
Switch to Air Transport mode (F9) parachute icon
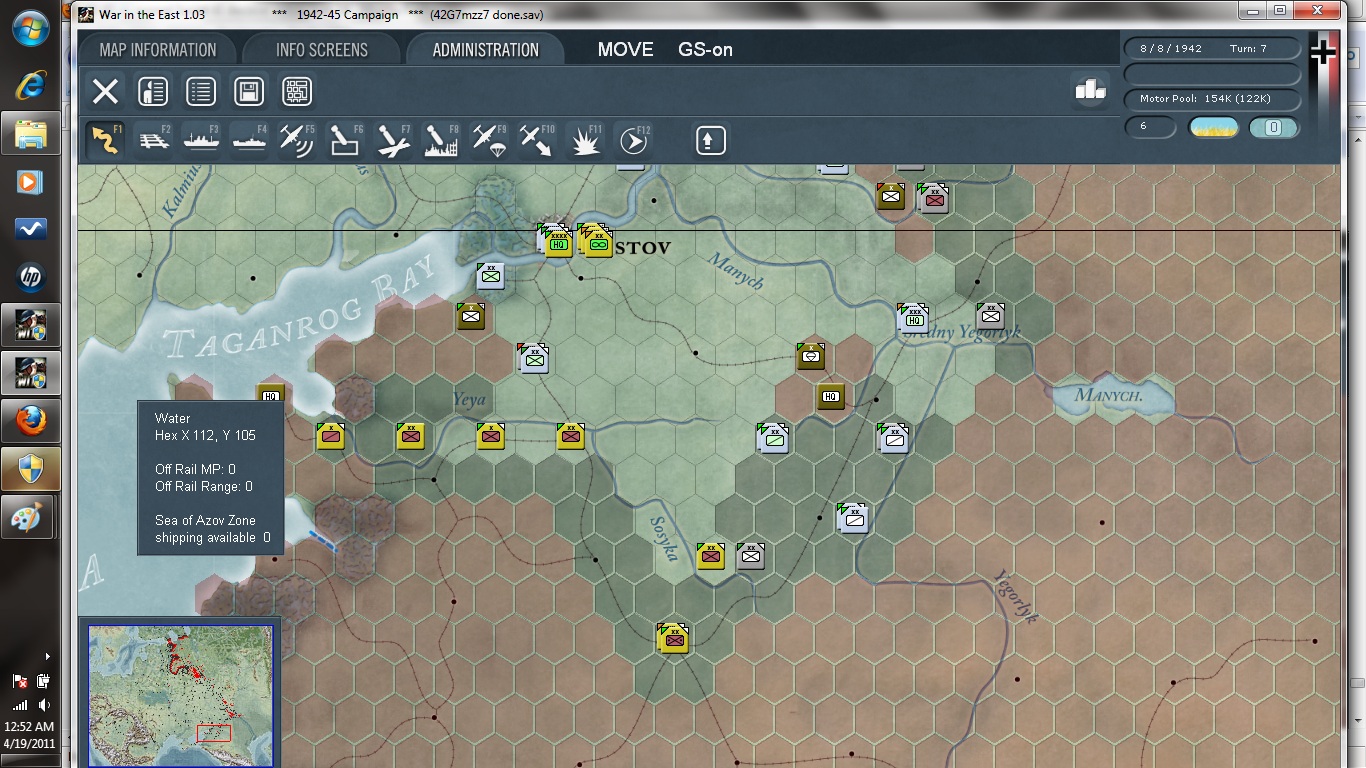point(489,140)
